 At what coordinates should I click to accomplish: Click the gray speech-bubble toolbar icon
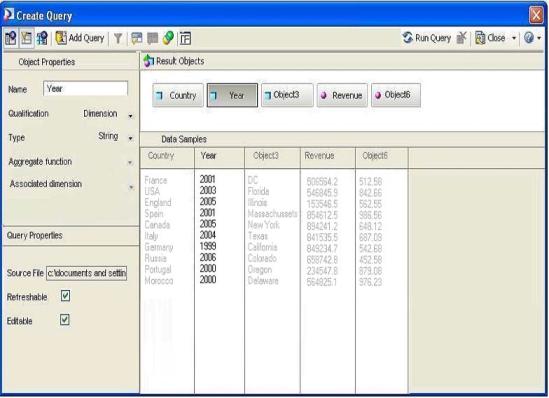(x=153, y=38)
